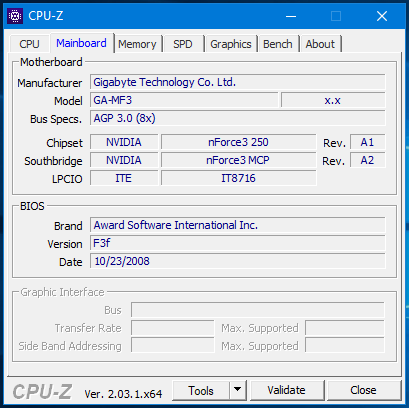Viewport: 409px width, 408px height.
Task: Click the LPCIO label
Action: [x=67, y=179]
